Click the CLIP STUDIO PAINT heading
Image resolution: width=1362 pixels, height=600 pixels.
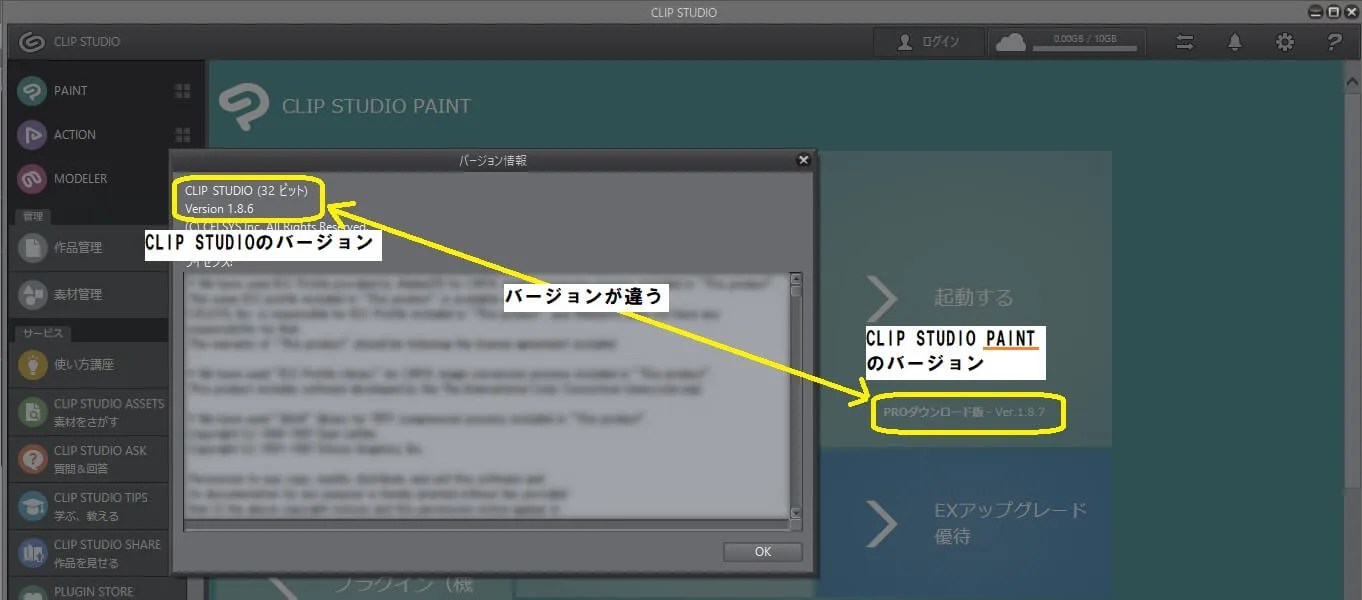point(376,106)
